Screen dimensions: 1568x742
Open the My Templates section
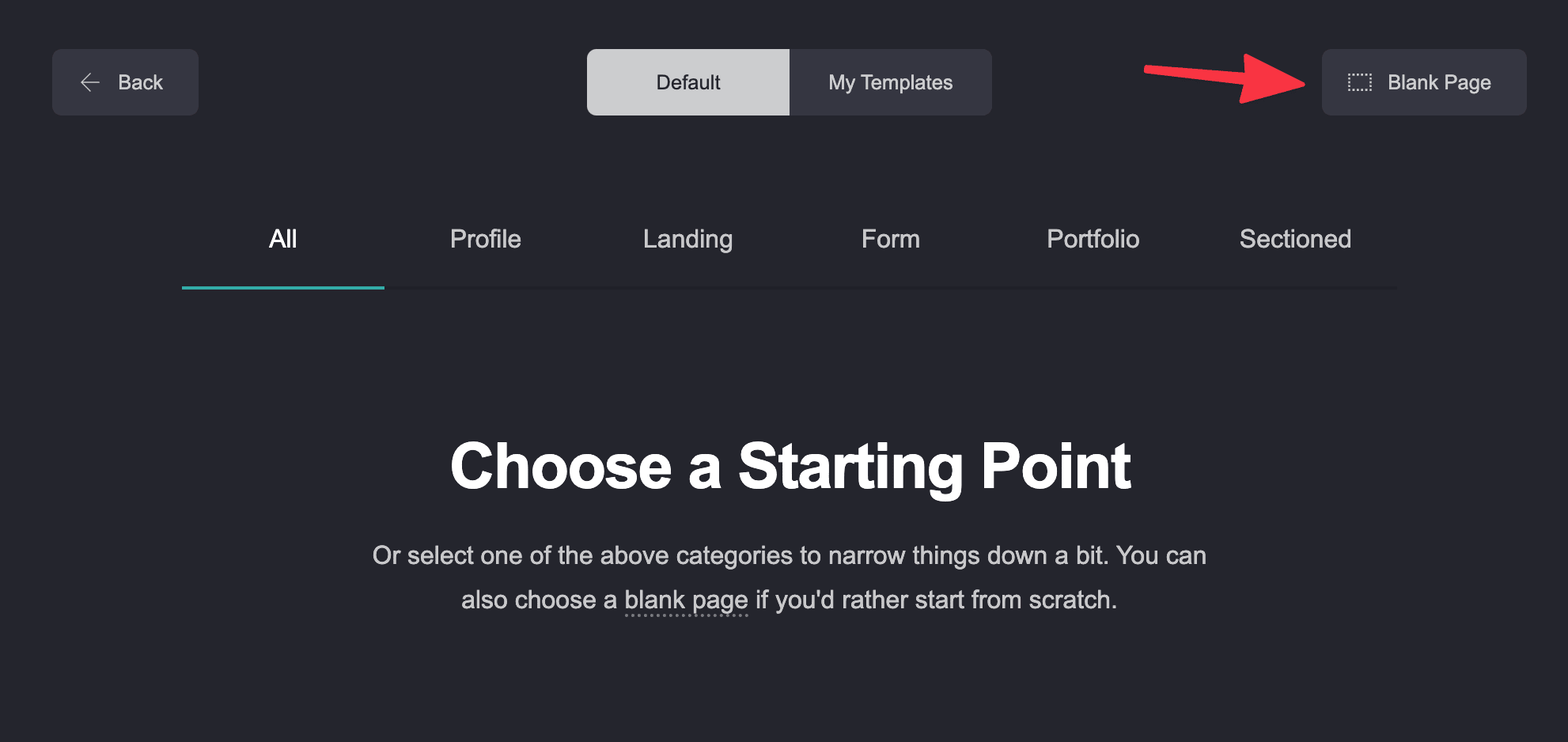tap(890, 81)
